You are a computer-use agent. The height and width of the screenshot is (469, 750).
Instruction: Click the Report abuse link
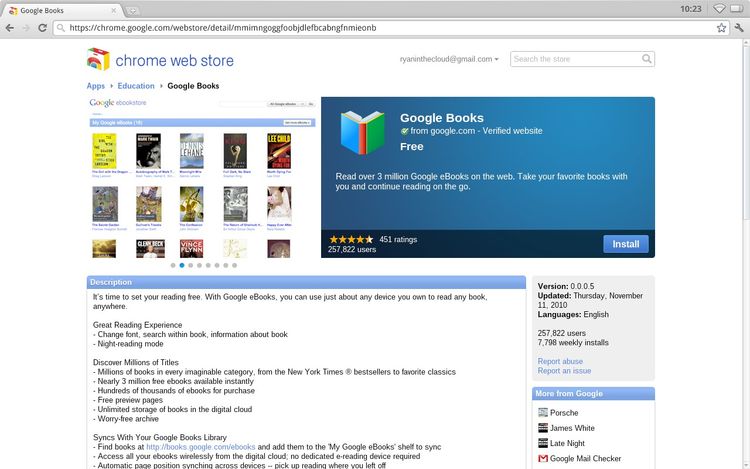coord(560,361)
